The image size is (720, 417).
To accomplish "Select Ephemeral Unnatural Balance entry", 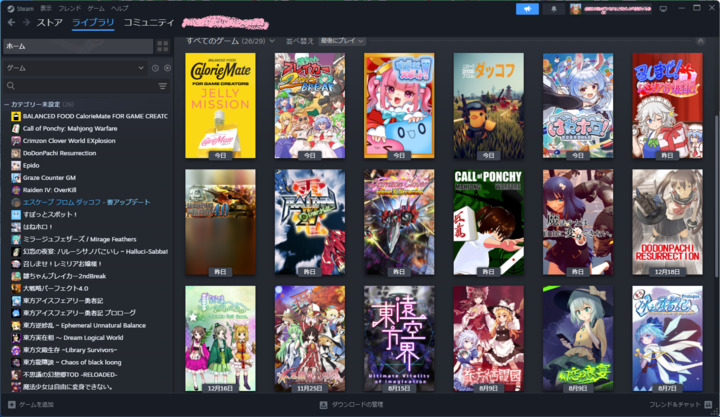I will tap(79, 325).
